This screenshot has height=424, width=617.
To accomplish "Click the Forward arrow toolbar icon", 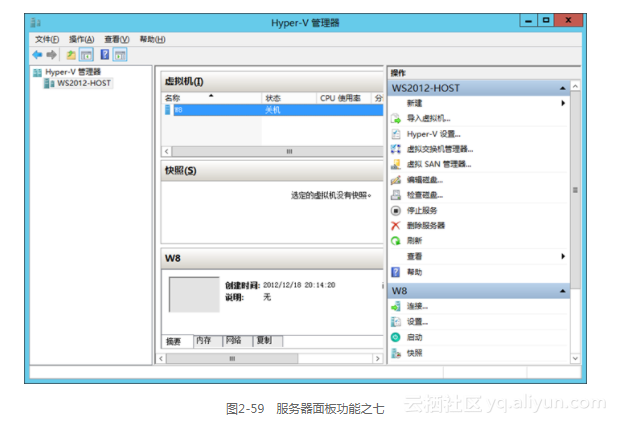I will coord(52,55).
